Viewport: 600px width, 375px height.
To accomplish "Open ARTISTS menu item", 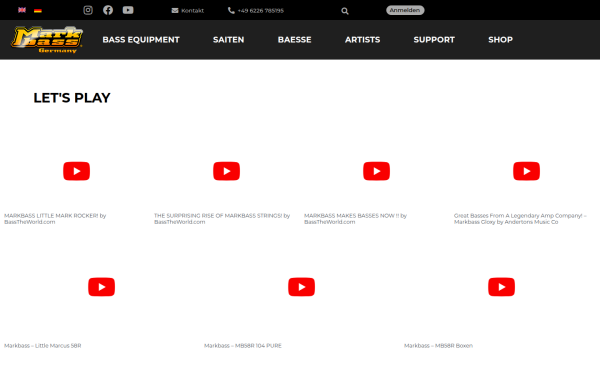I will coord(362,40).
